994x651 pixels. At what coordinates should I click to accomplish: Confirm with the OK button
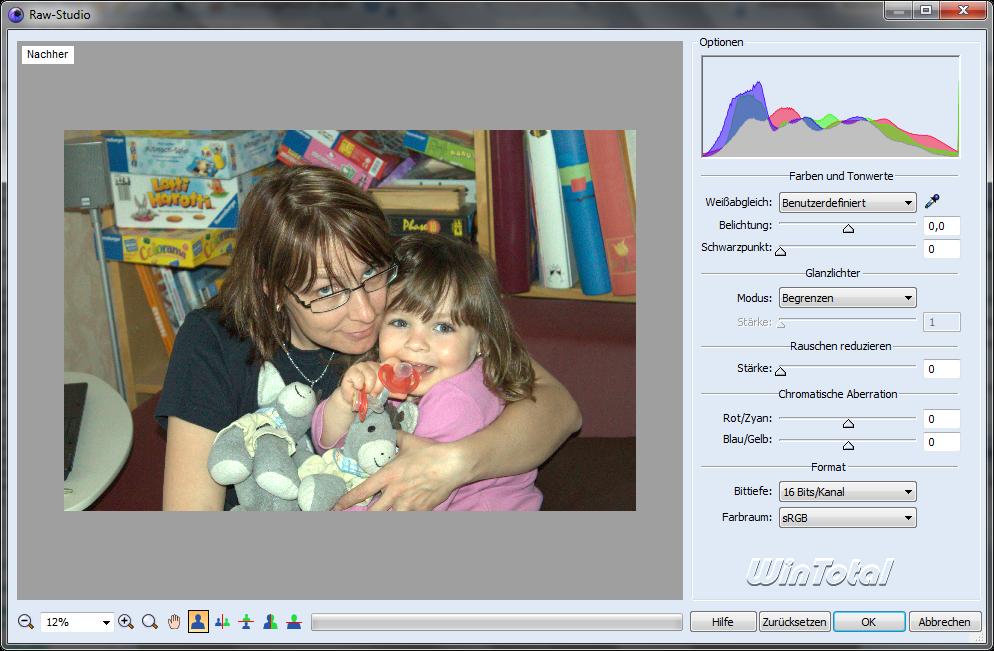[x=868, y=622]
